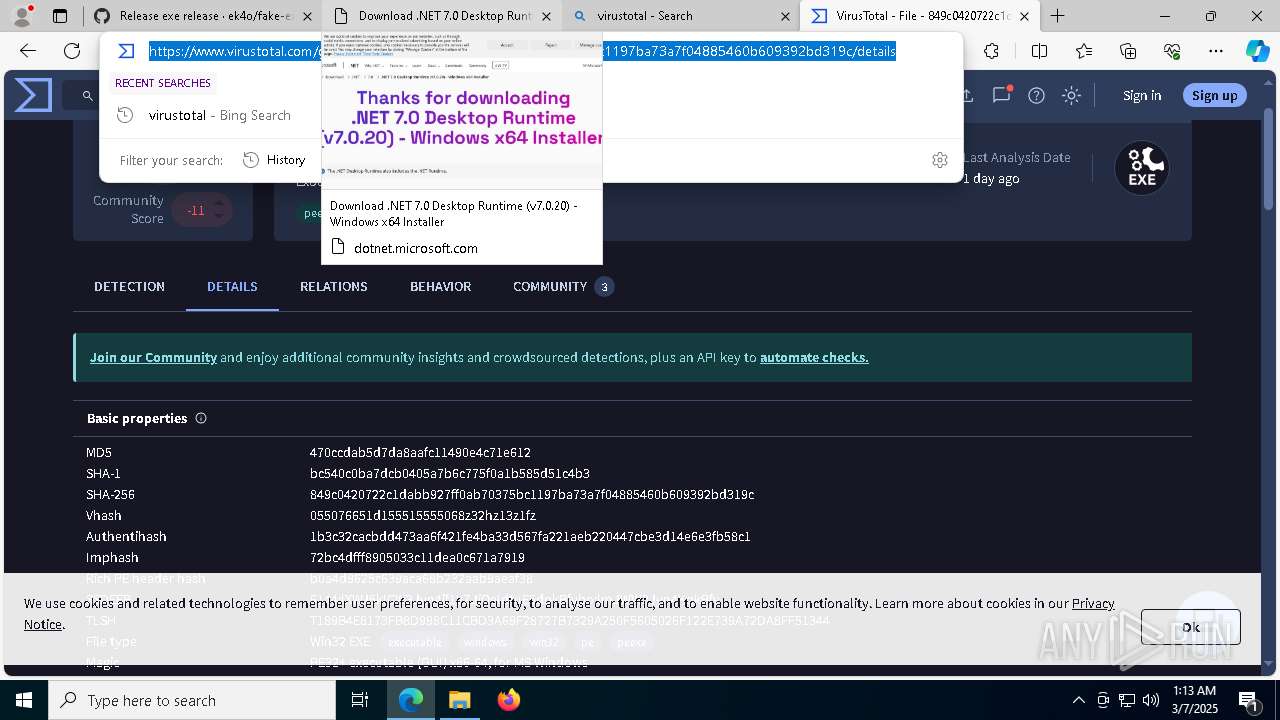Open Firefox from the taskbar
Screen dimensions: 1280x720
508,700
